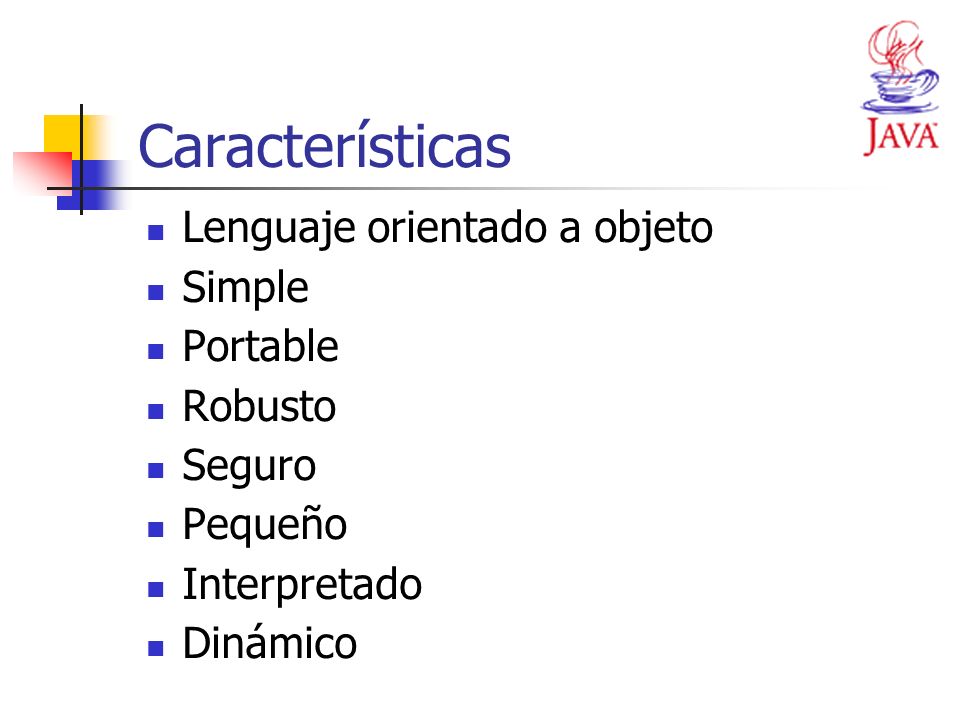Select the Interpretado list item
This screenshot has height=720, width=960.
(302, 586)
